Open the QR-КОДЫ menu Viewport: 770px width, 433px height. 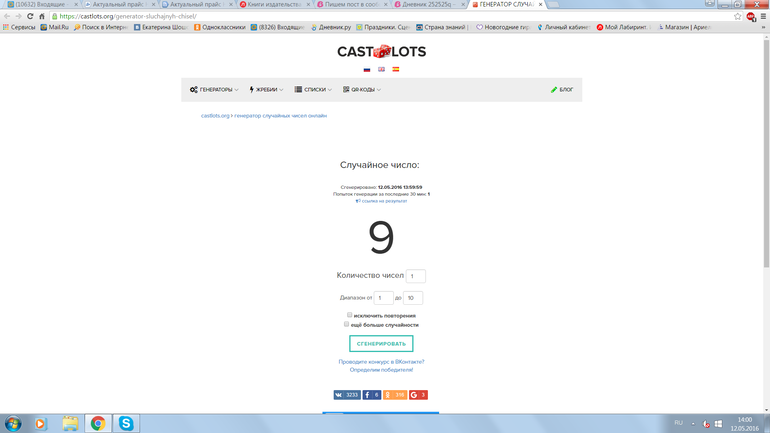tap(362, 90)
